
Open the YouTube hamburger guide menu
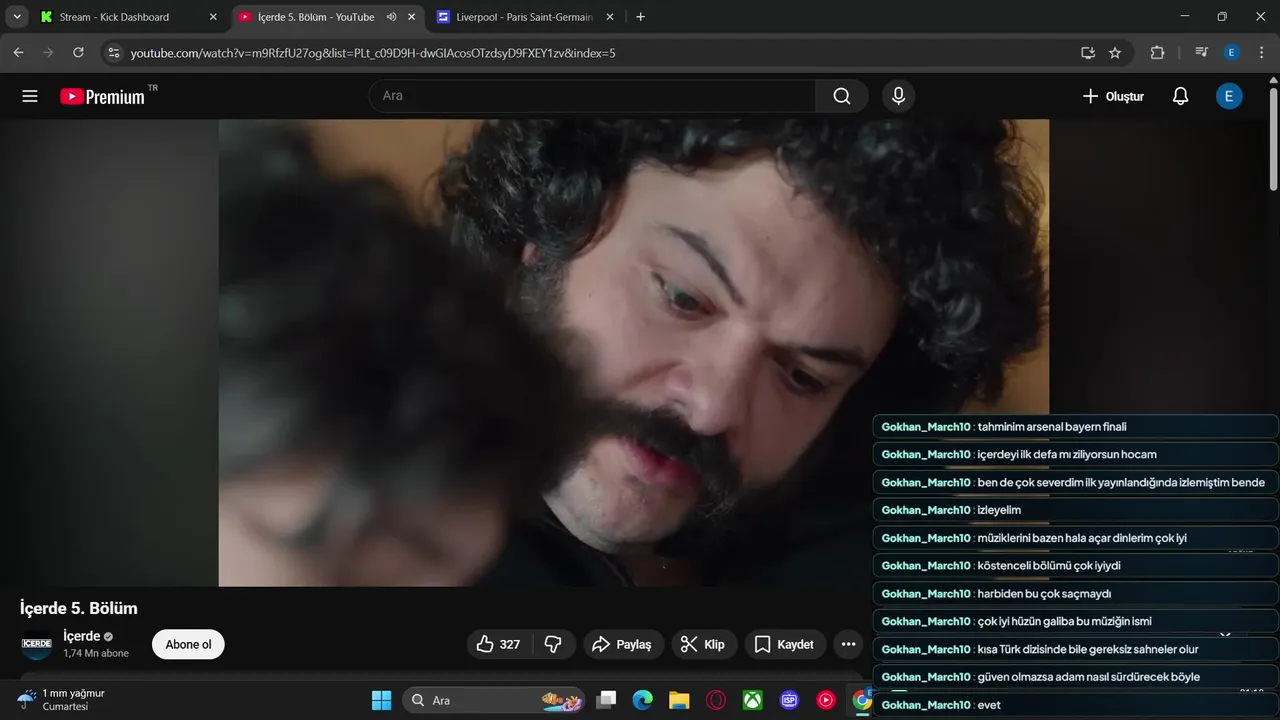point(30,96)
